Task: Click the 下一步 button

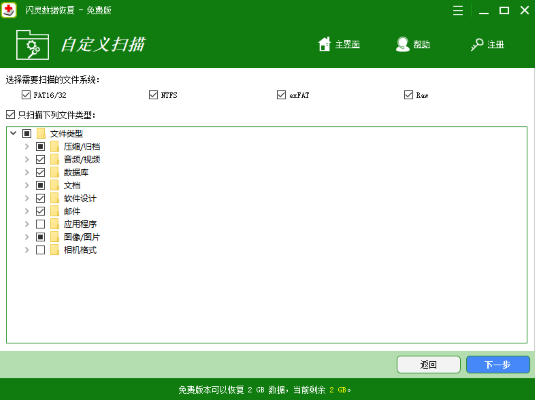Action: click(x=498, y=365)
